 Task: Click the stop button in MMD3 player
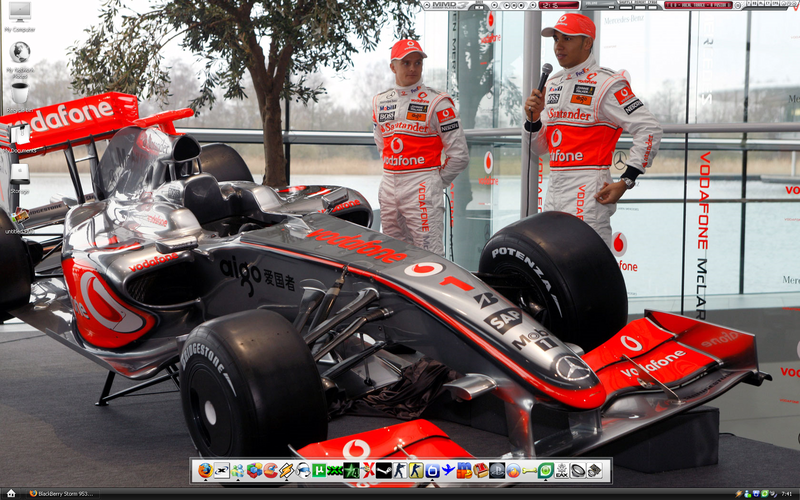(x=521, y=5)
